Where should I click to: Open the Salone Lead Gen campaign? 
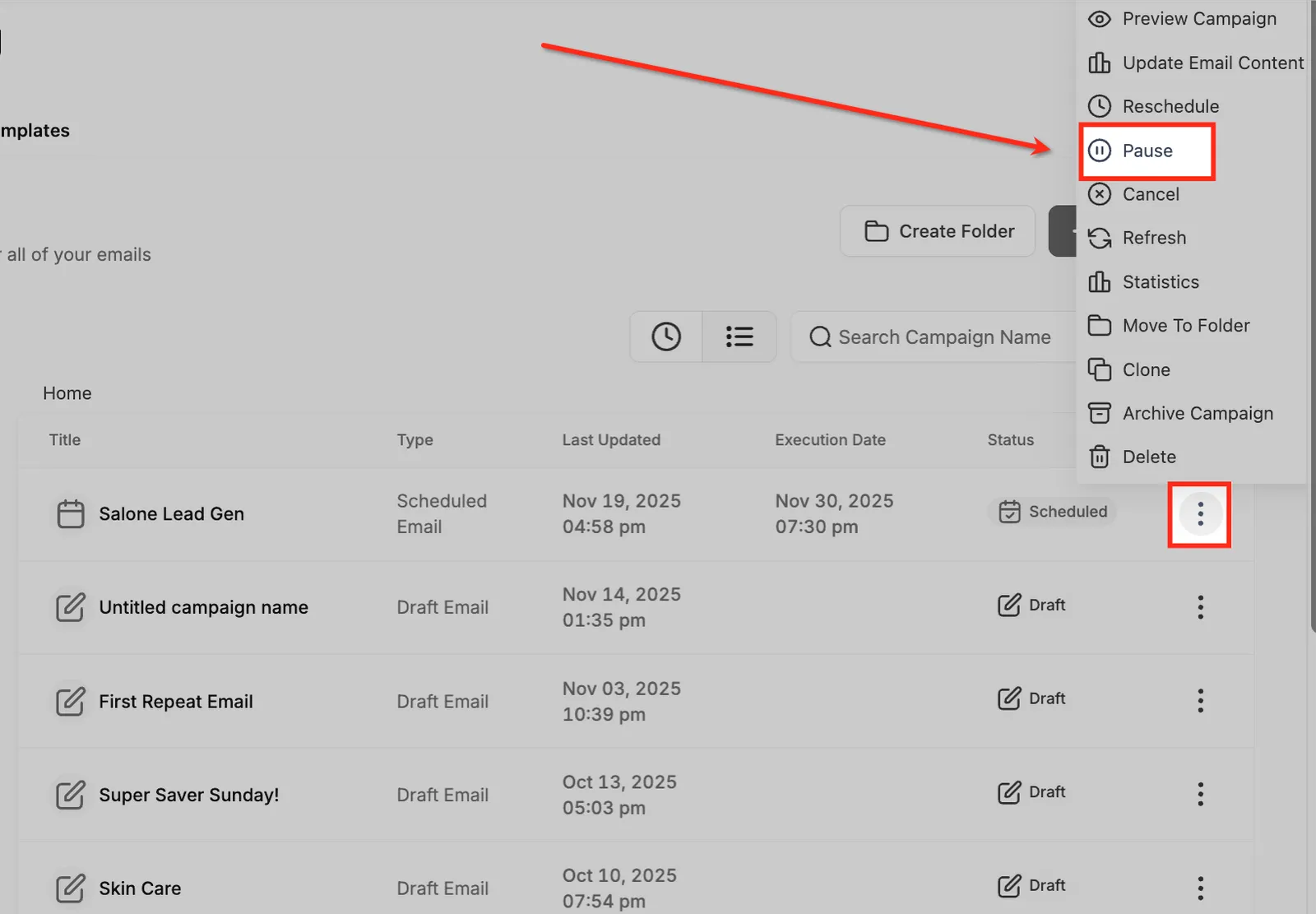pyautogui.click(x=171, y=514)
